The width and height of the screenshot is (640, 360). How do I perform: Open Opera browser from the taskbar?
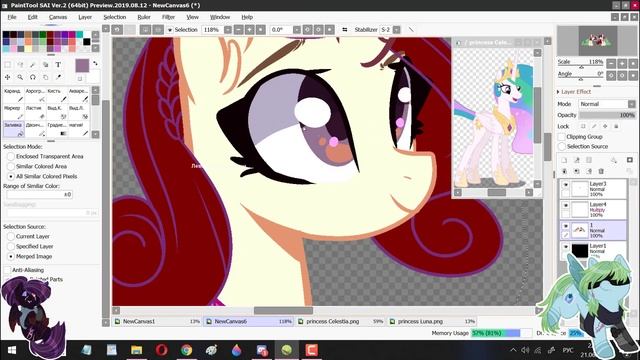pyautogui.click(x=162, y=350)
